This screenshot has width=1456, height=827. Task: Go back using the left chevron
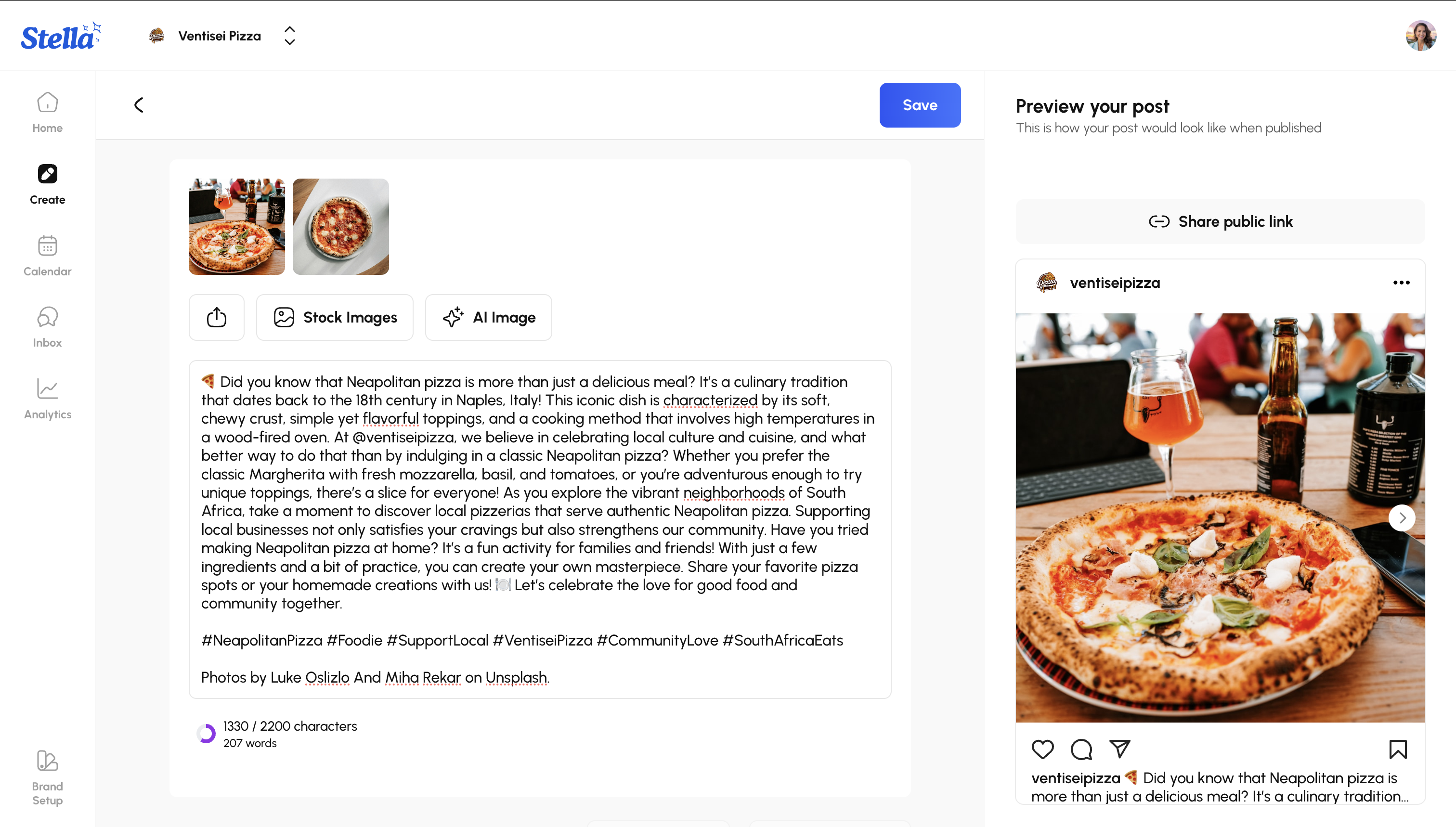[139, 105]
